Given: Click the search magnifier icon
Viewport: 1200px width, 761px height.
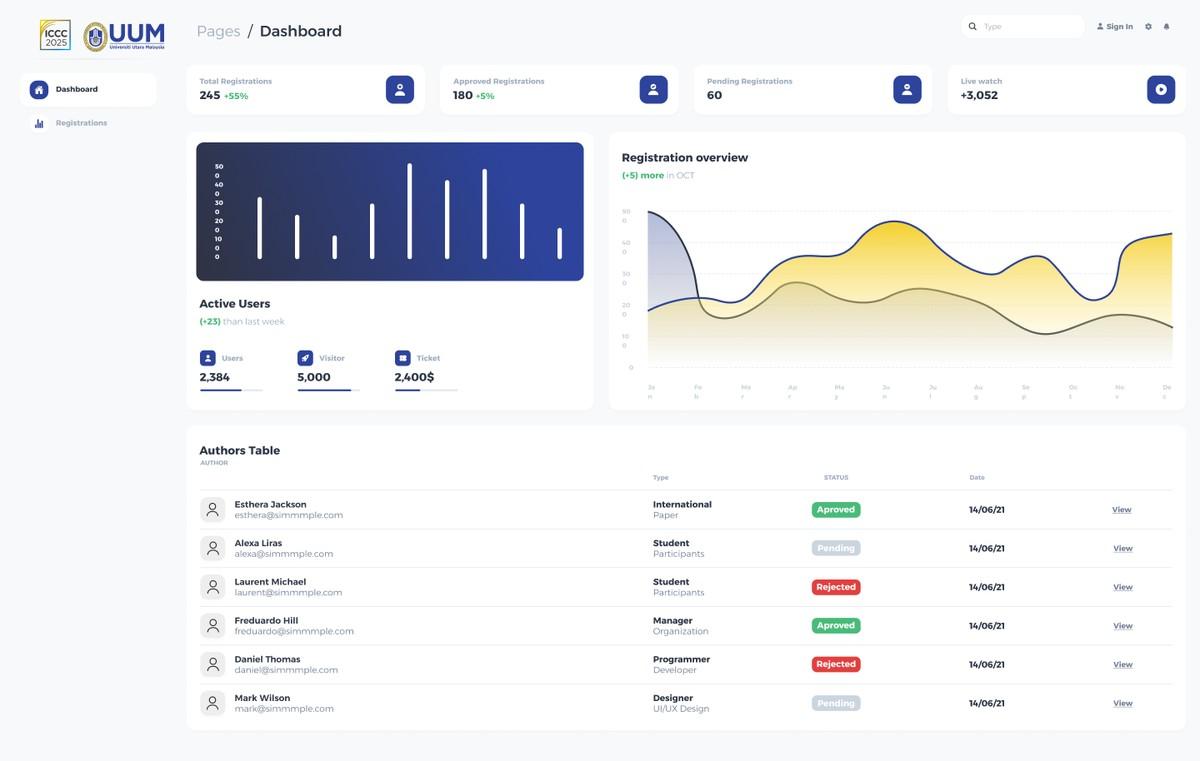Looking at the screenshot, I should [x=973, y=26].
